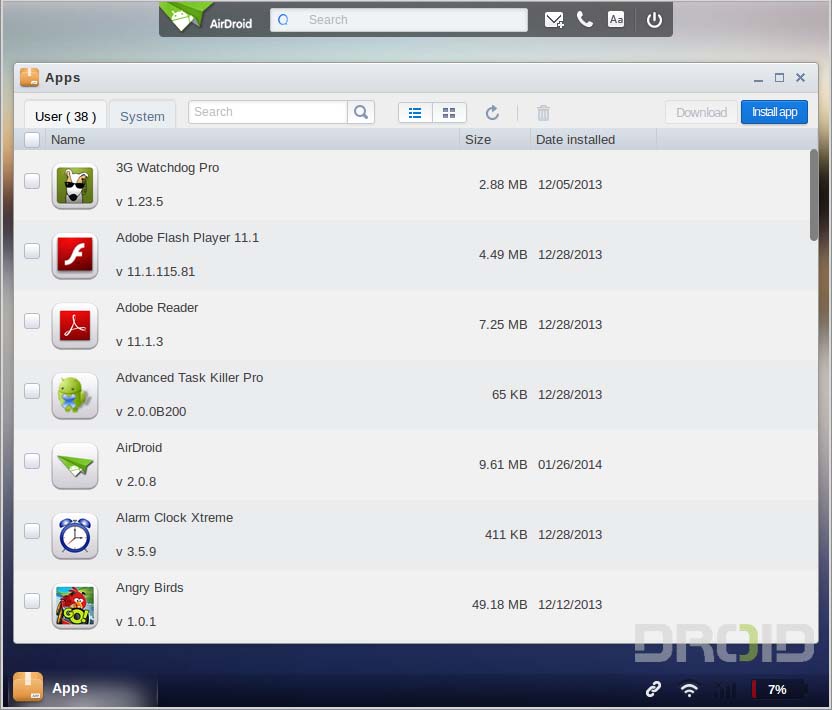Toggle the select-all checkbox in header
The image size is (832, 710).
click(32, 140)
